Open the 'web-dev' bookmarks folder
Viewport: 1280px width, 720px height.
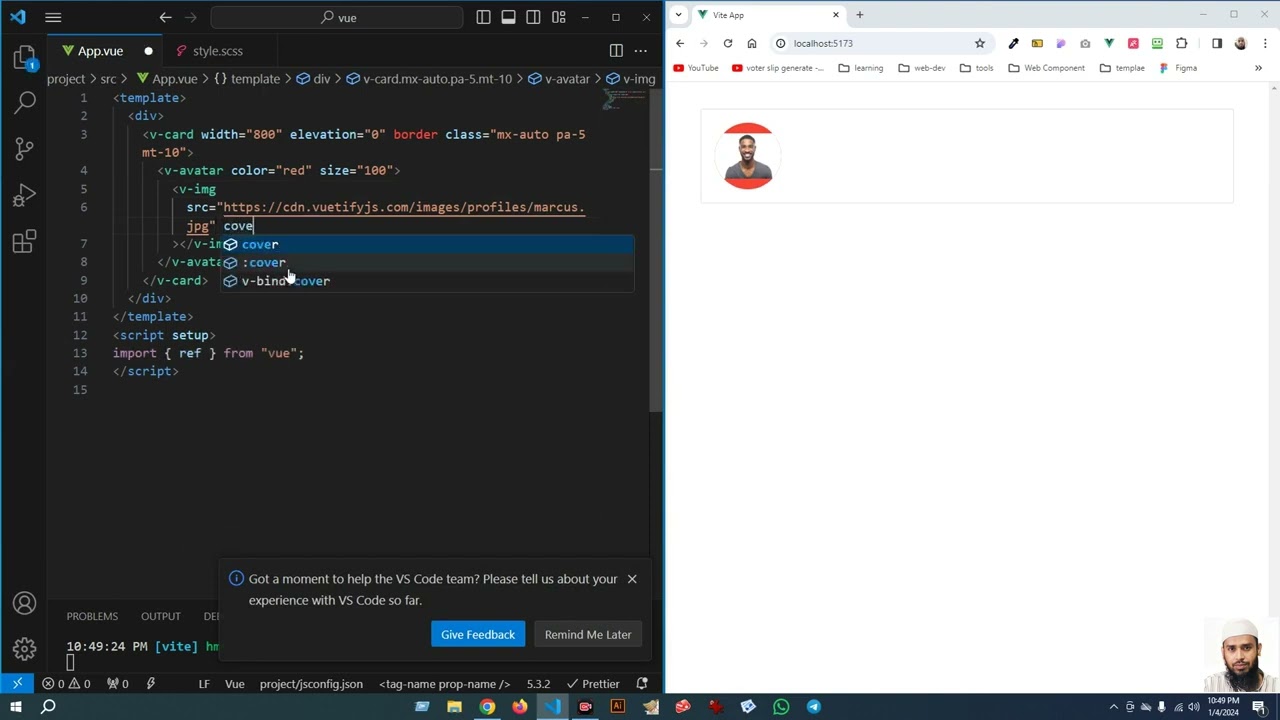coord(921,68)
